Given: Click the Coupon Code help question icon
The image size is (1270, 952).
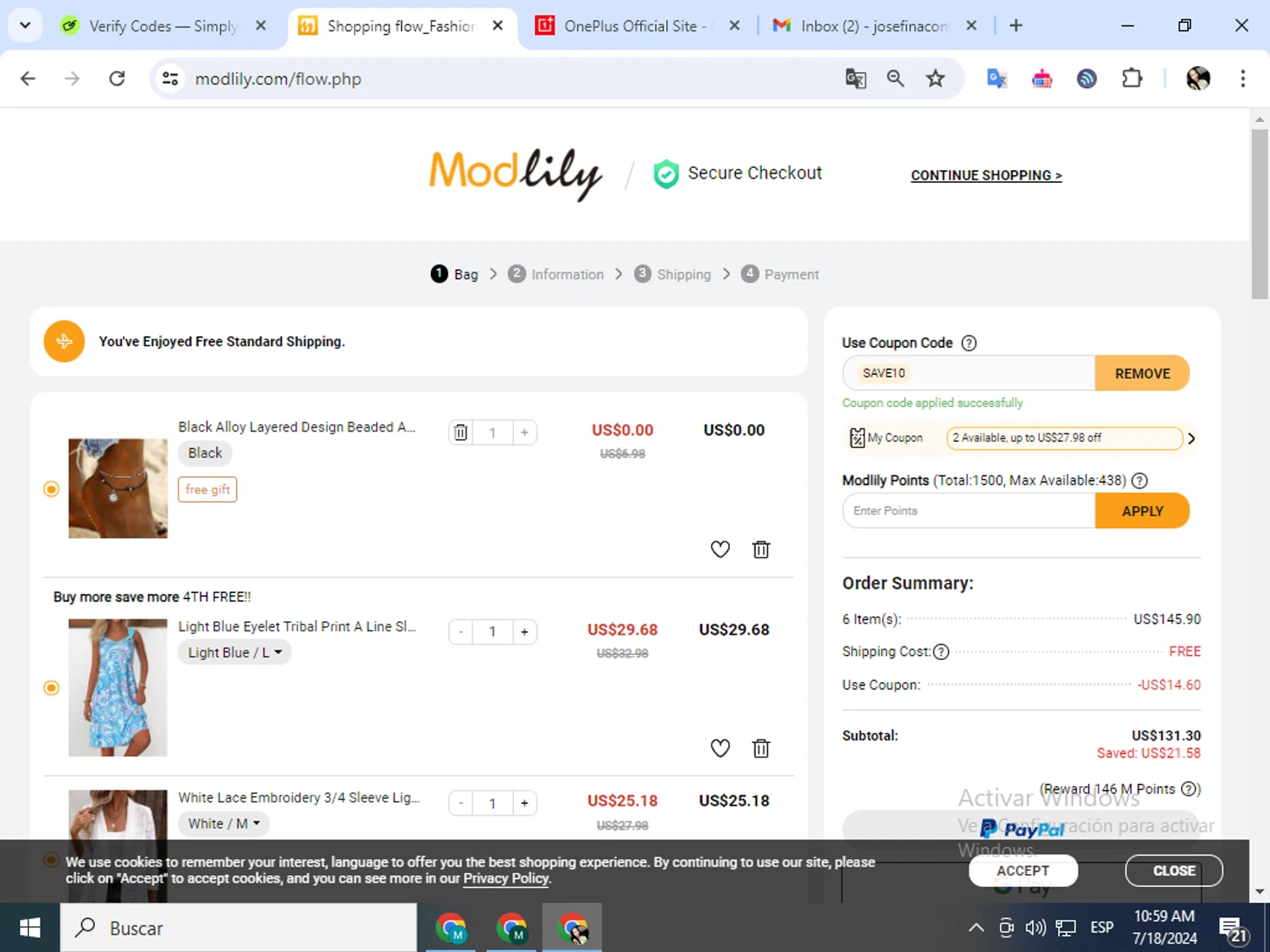Looking at the screenshot, I should pos(969,343).
